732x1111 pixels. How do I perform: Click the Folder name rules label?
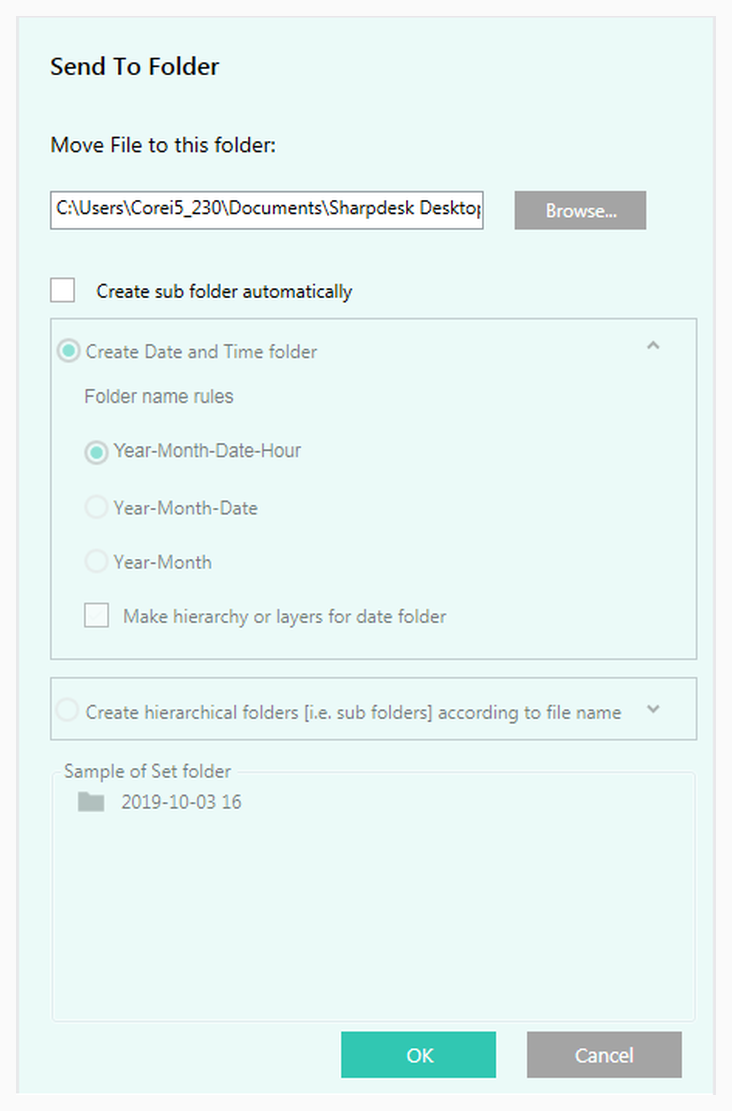click(x=159, y=396)
